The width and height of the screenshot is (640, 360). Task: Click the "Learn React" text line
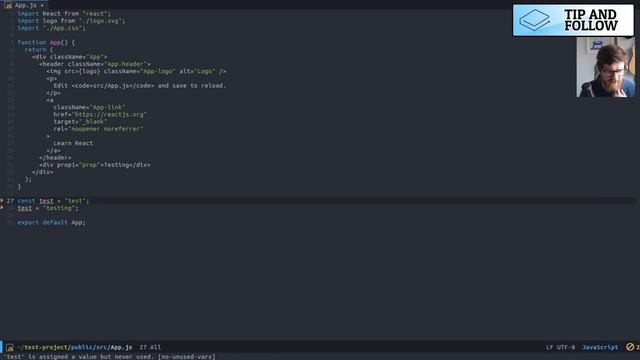73,143
